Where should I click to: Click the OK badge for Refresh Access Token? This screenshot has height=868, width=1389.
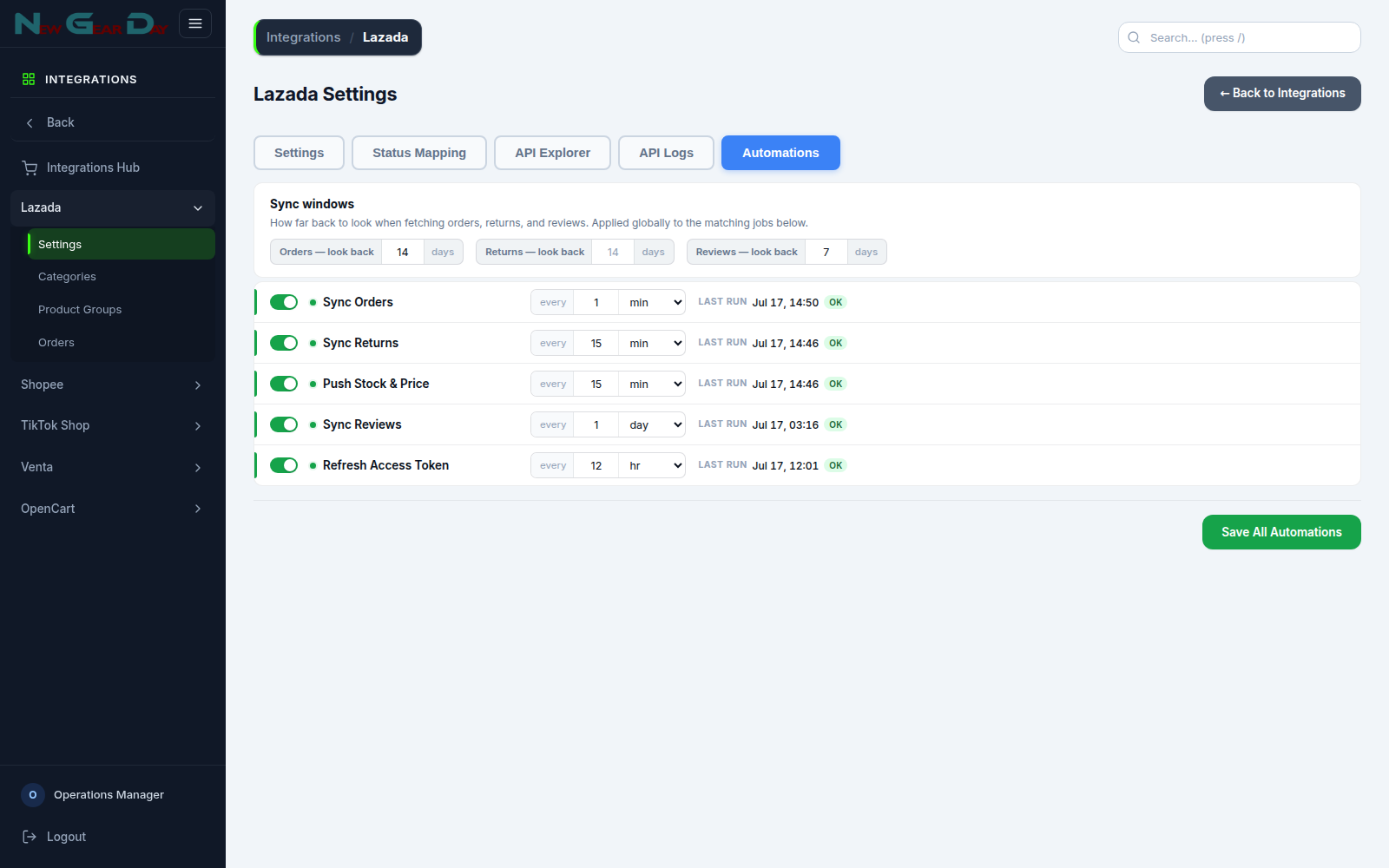pyautogui.click(x=835, y=465)
